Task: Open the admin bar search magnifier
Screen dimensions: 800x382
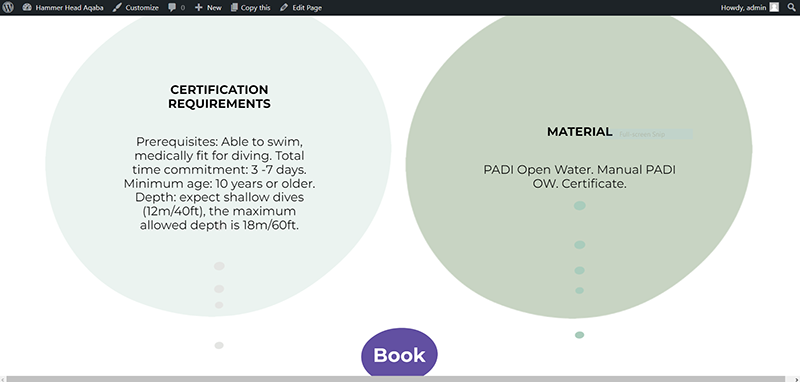Action: point(791,7)
